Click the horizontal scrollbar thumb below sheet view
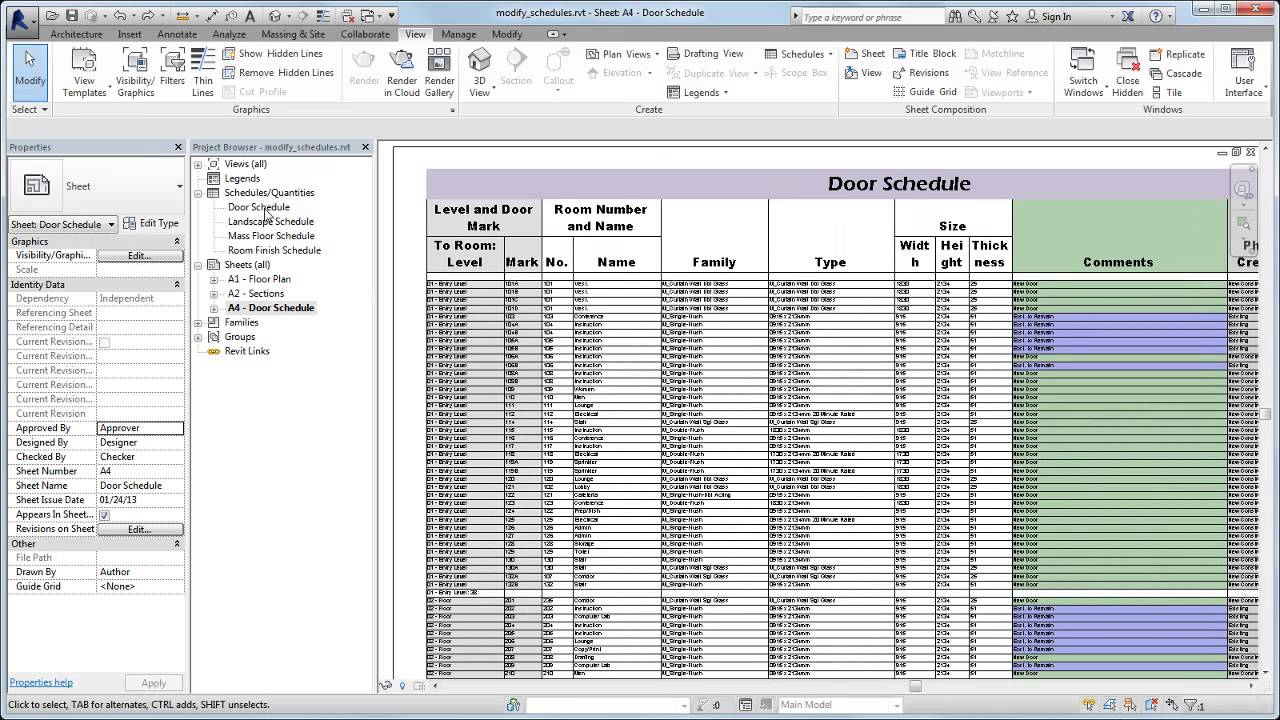Image resolution: width=1280 pixels, height=720 pixels. [x=914, y=686]
